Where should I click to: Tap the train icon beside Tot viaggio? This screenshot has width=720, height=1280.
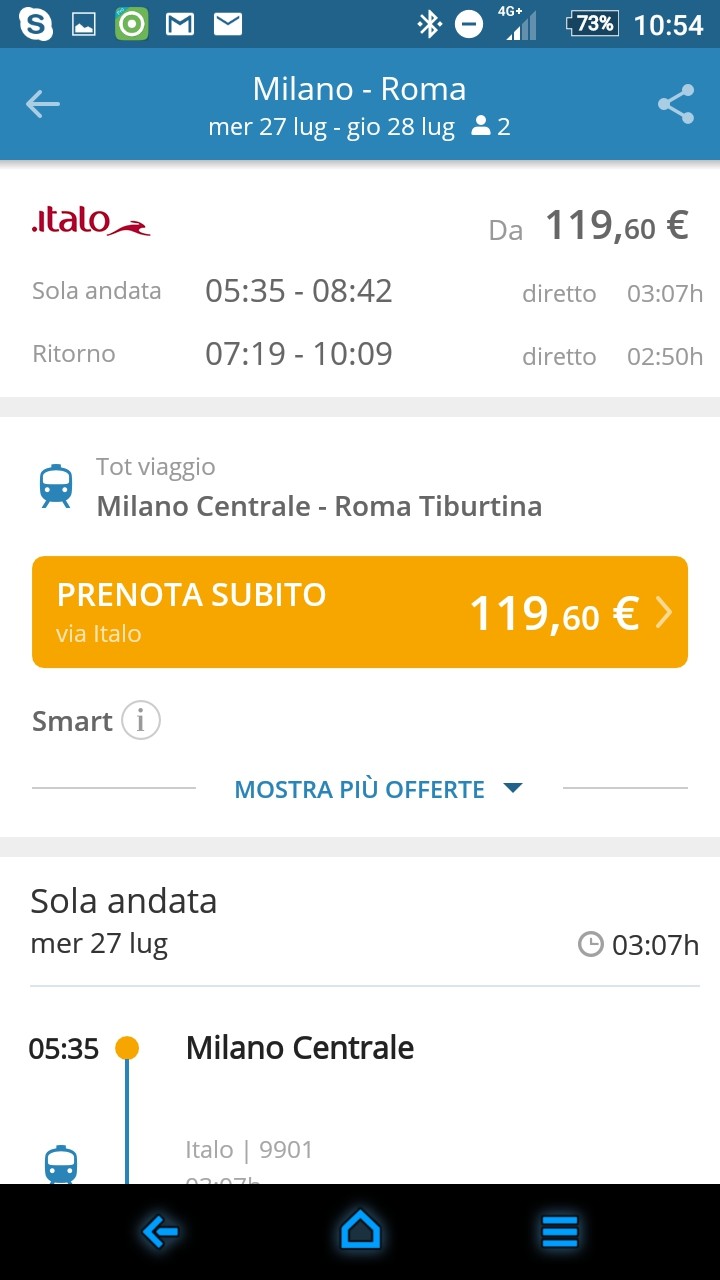56,486
